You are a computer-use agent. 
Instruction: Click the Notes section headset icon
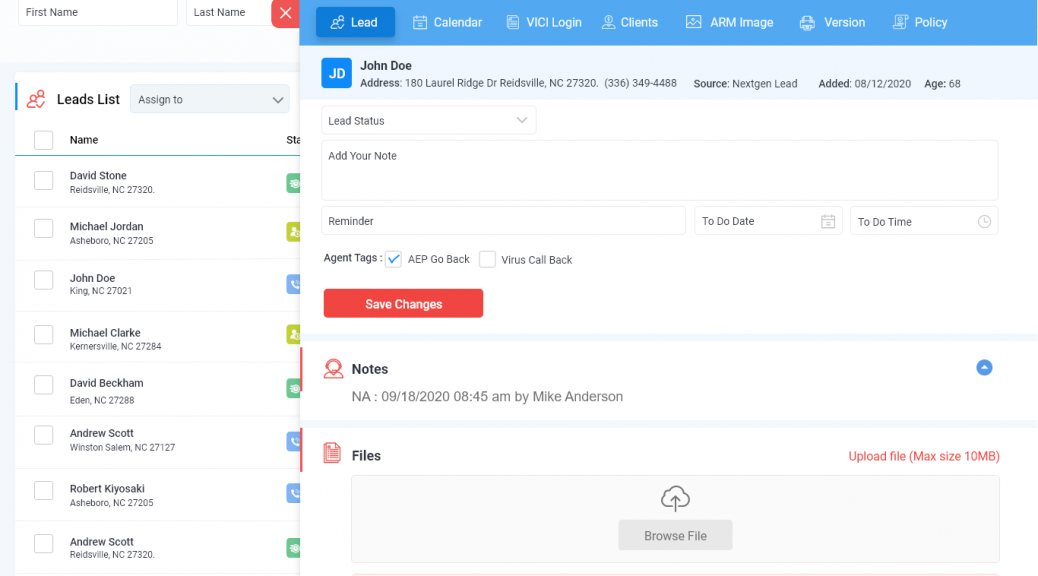point(333,368)
